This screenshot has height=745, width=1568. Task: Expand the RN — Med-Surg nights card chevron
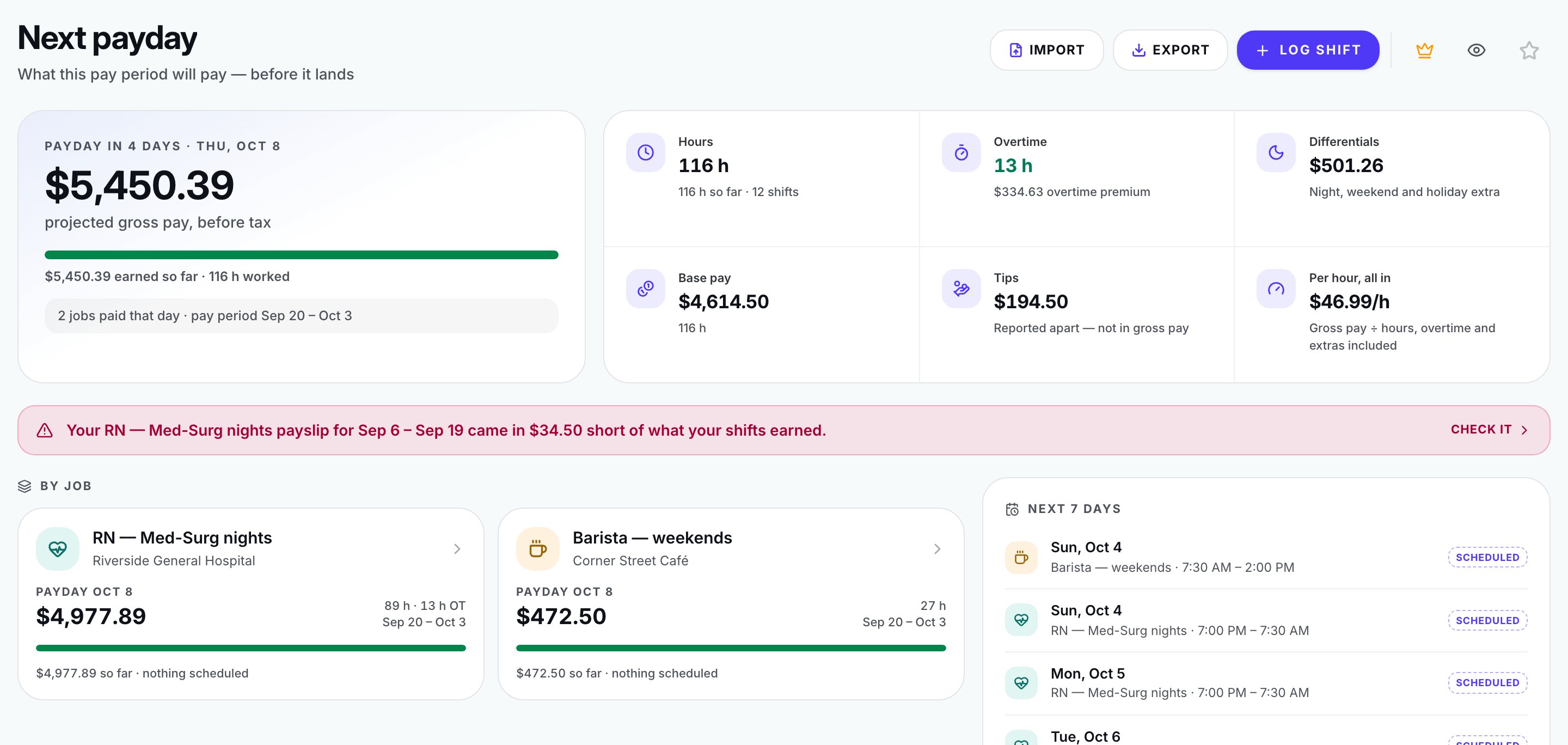point(457,549)
